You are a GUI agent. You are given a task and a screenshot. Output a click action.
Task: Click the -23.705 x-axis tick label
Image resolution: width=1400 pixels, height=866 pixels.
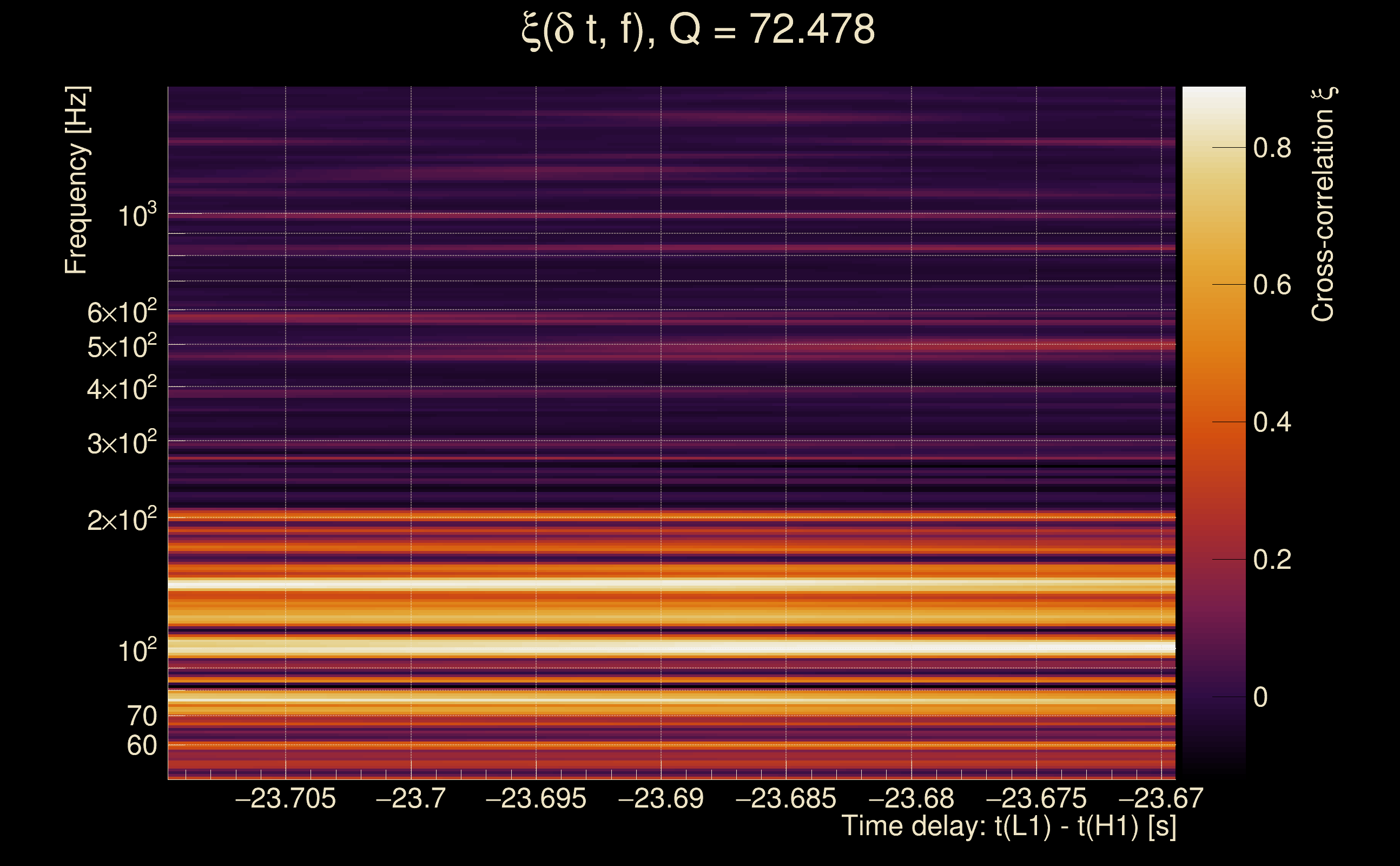pos(285,798)
